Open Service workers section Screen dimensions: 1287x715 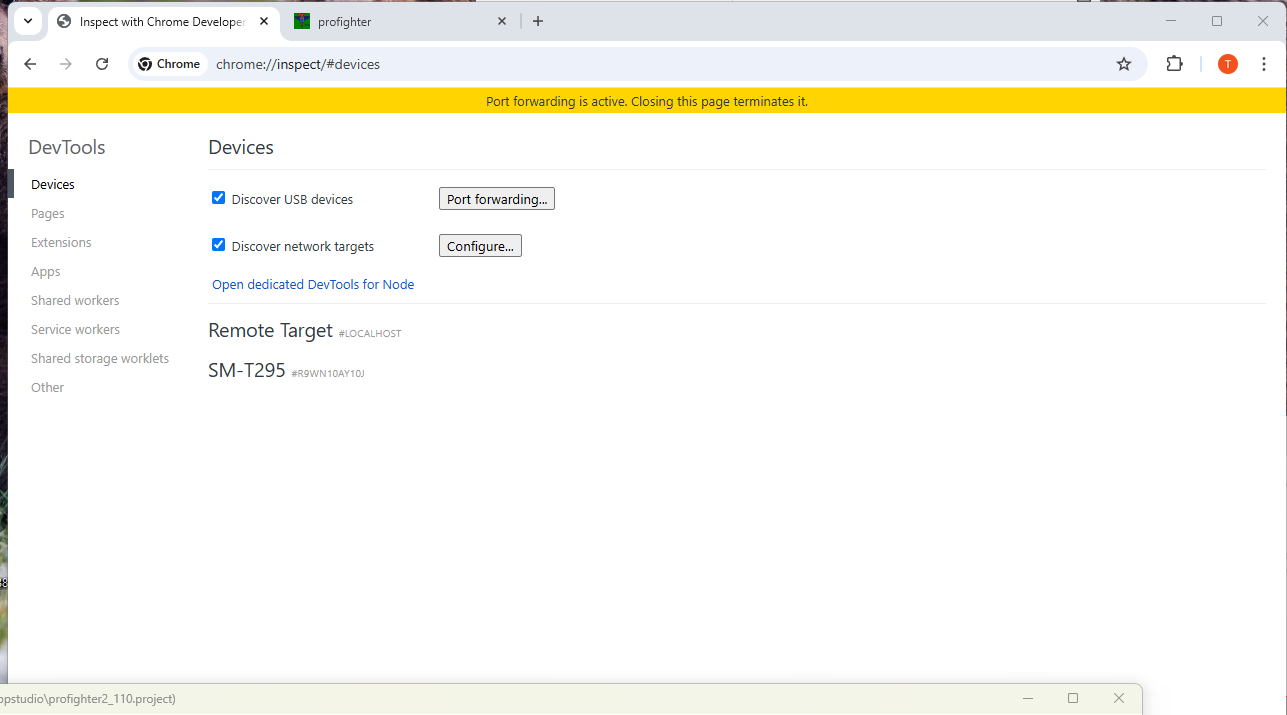(x=75, y=330)
